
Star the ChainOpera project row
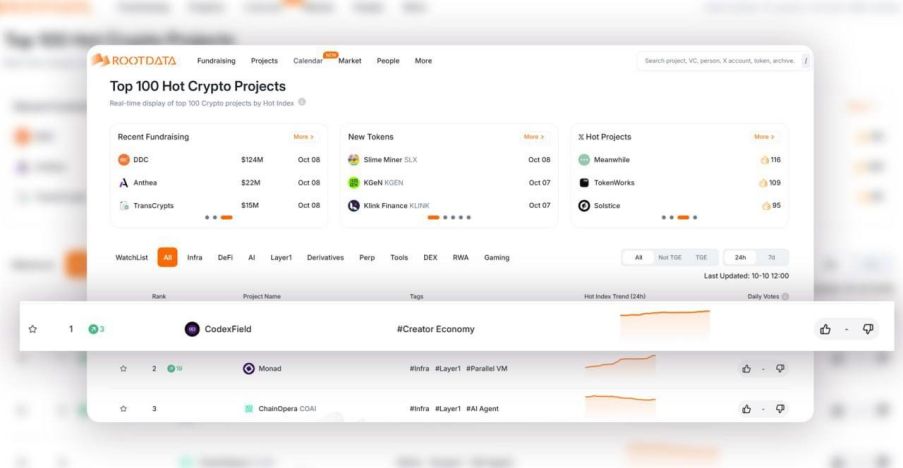pyautogui.click(x=123, y=409)
